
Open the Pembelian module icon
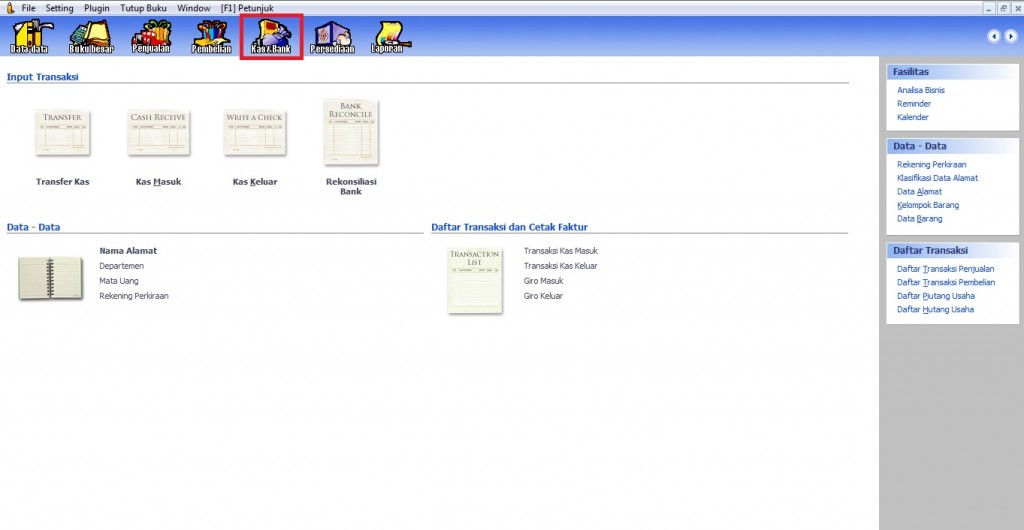click(211, 36)
